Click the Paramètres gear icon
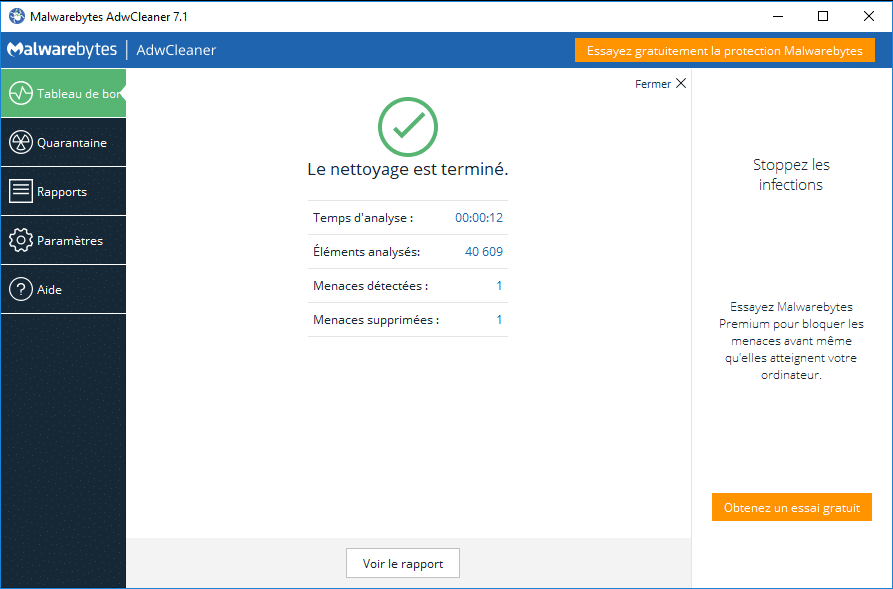This screenshot has height=589, width=893. pos(21,240)
